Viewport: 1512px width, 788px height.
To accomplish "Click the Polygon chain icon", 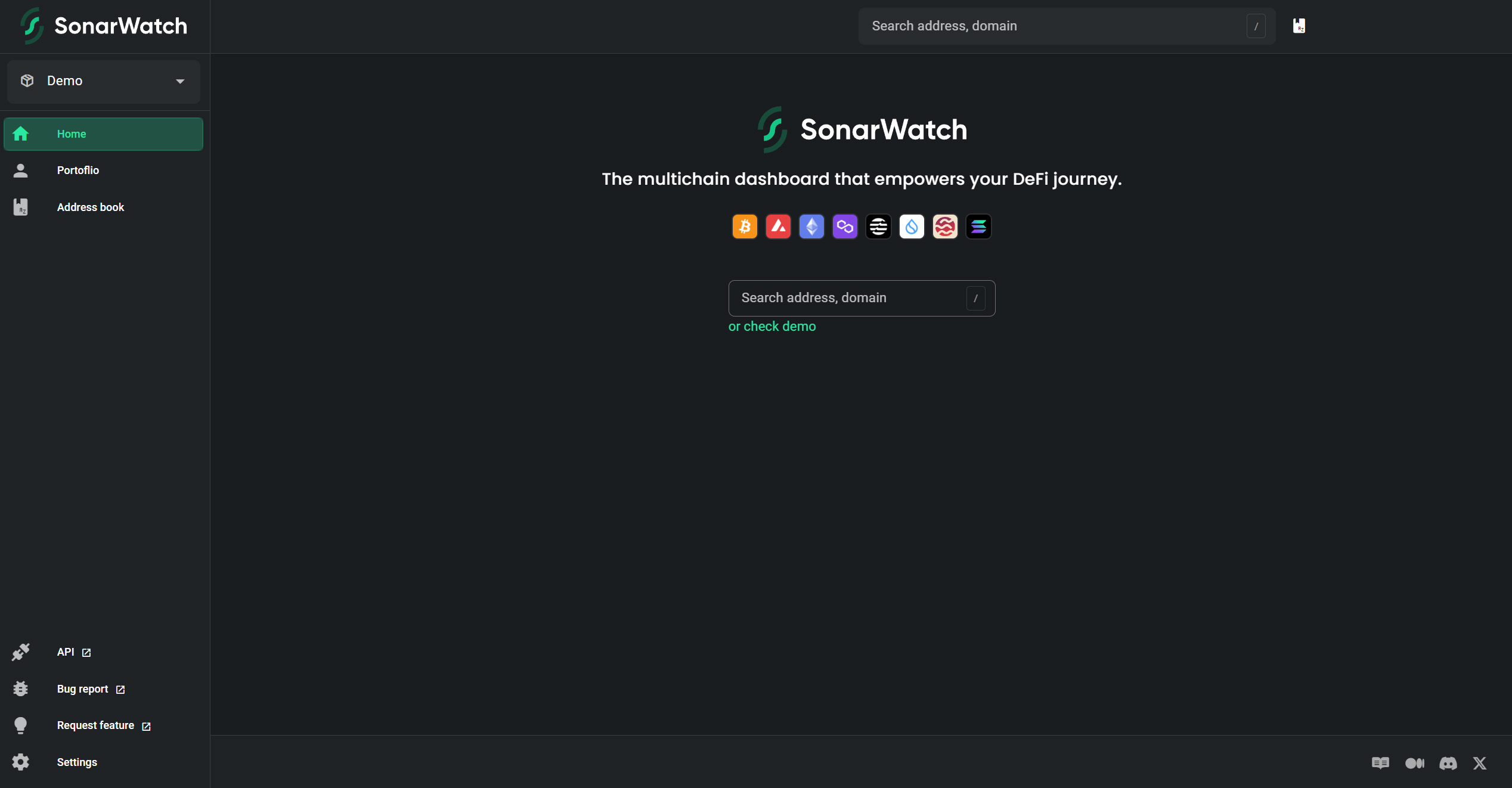I will coord(845,227).
